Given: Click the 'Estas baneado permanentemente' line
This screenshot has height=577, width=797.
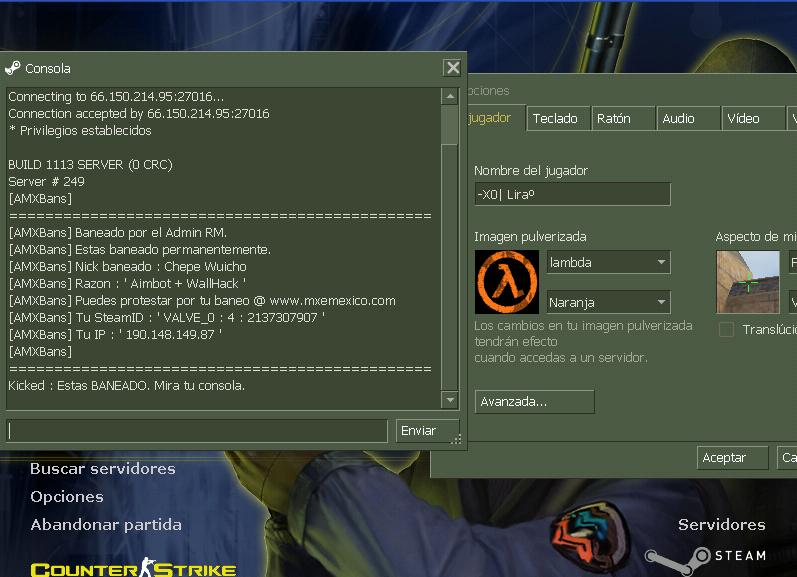Looking at the screenshot, I should pos(140,250).
